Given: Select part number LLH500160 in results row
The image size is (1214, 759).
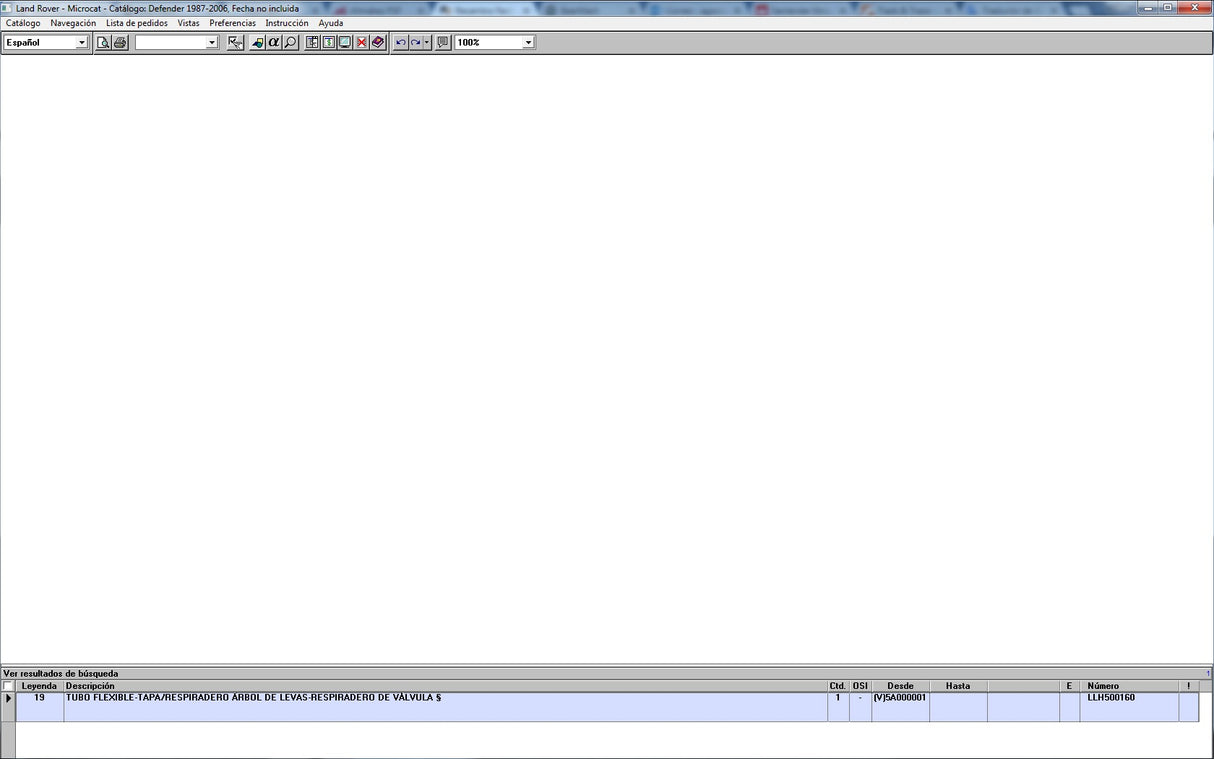Looking at the screenshot, I should tap(1111, 698).
